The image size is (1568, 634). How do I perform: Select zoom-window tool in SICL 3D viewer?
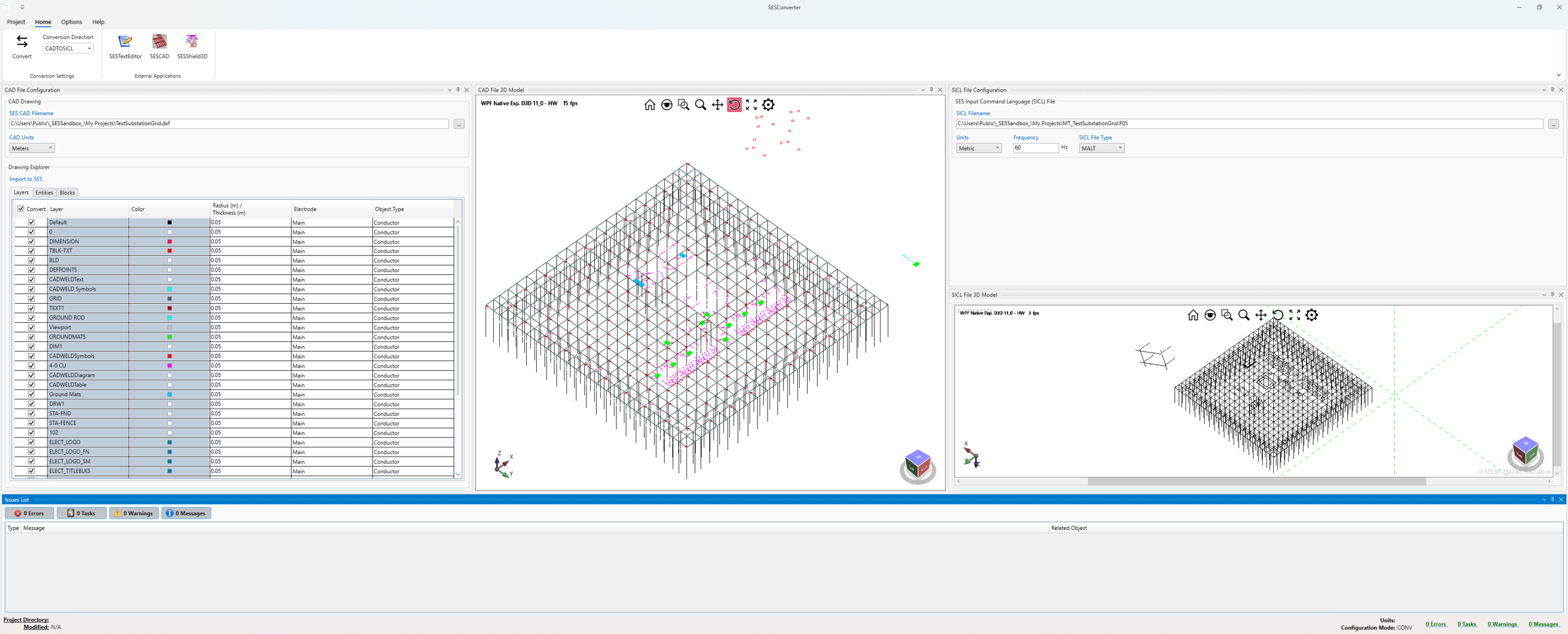pyautogui.click(x=1227, y=315)
